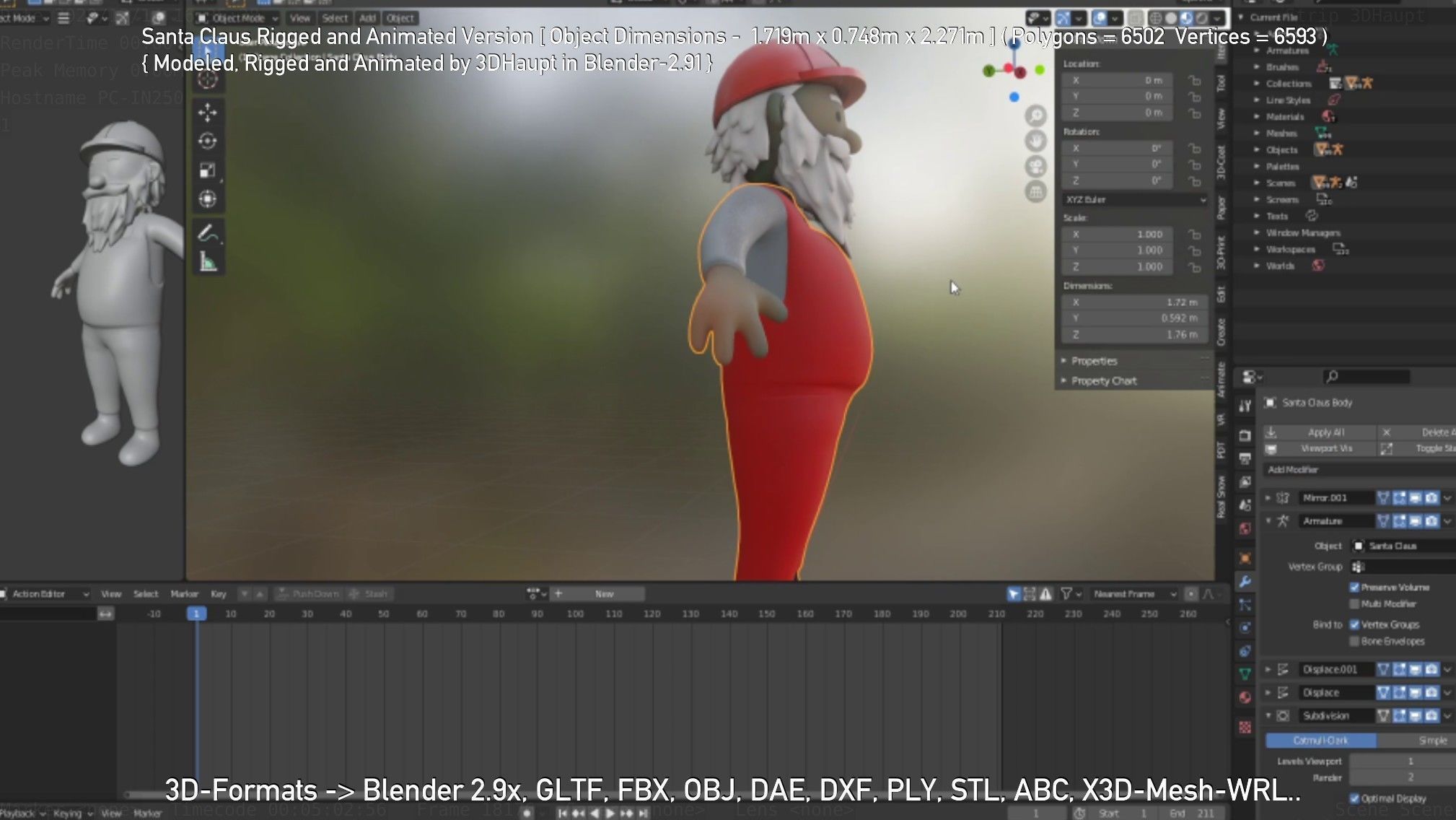Toggle the Vertex Groups bind checkbox

[1354, 624]
